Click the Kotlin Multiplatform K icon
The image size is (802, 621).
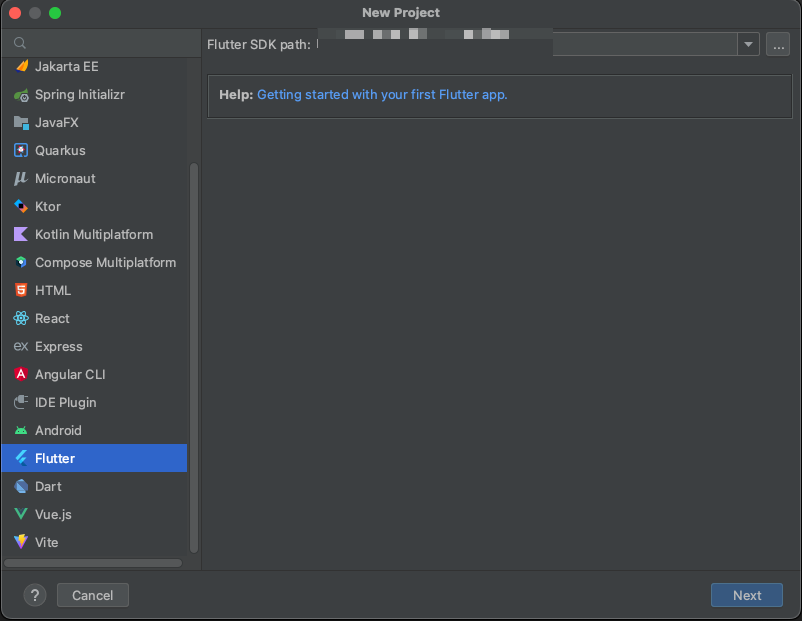pos(21,234)
